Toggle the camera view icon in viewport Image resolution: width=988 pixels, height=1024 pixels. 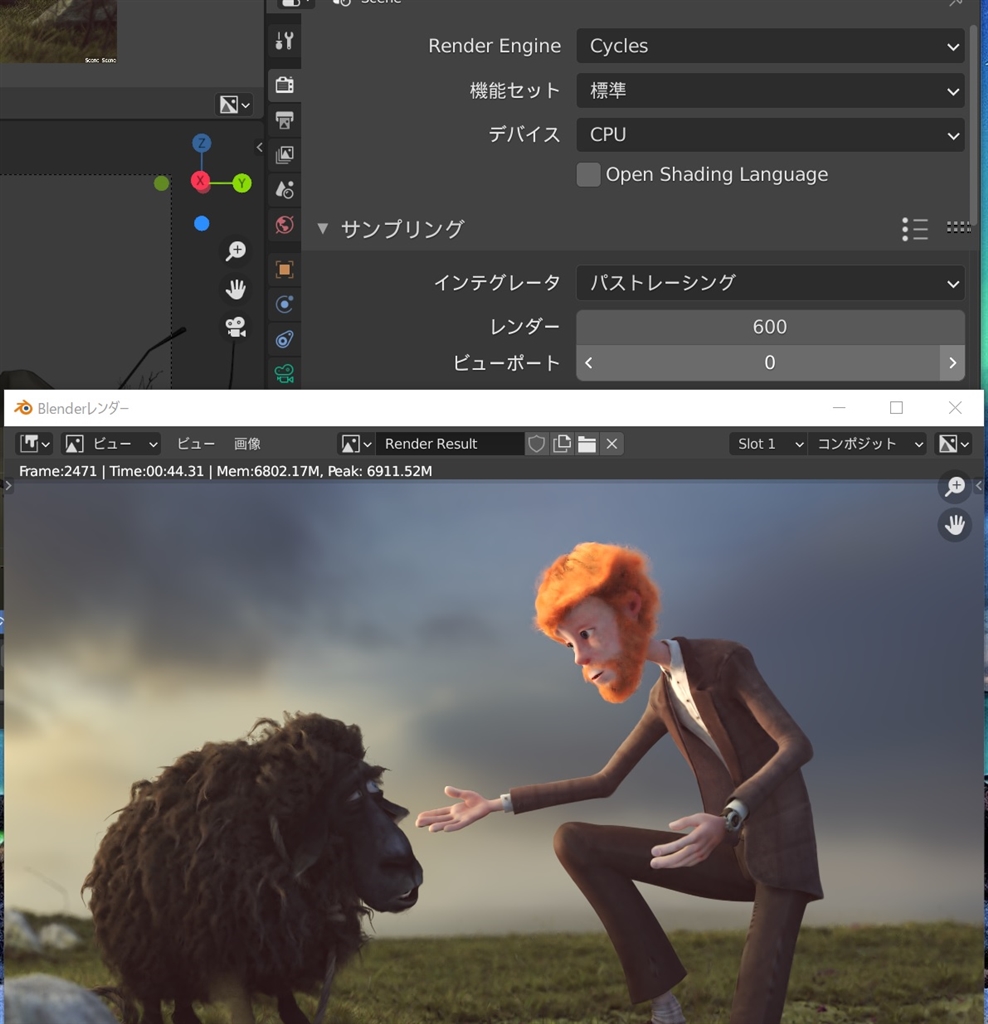(x=235, y=327)
